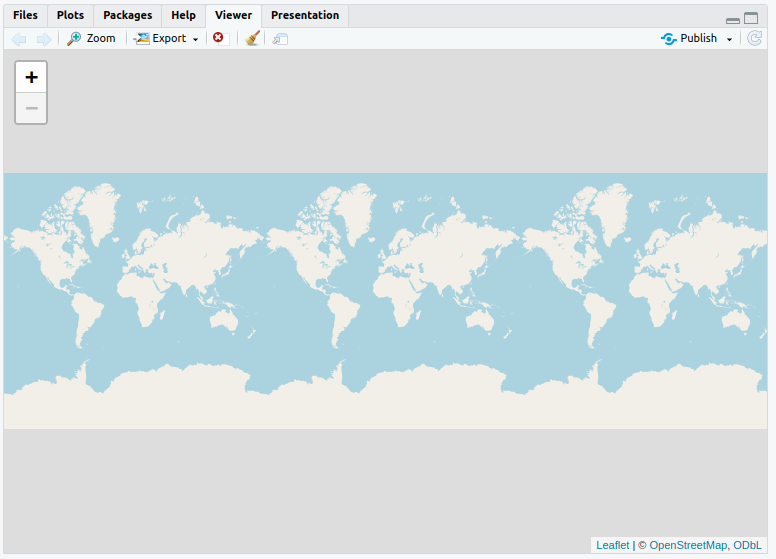
Task: Zoom out the Leaflet map
Action: click(x=31, y=108)
